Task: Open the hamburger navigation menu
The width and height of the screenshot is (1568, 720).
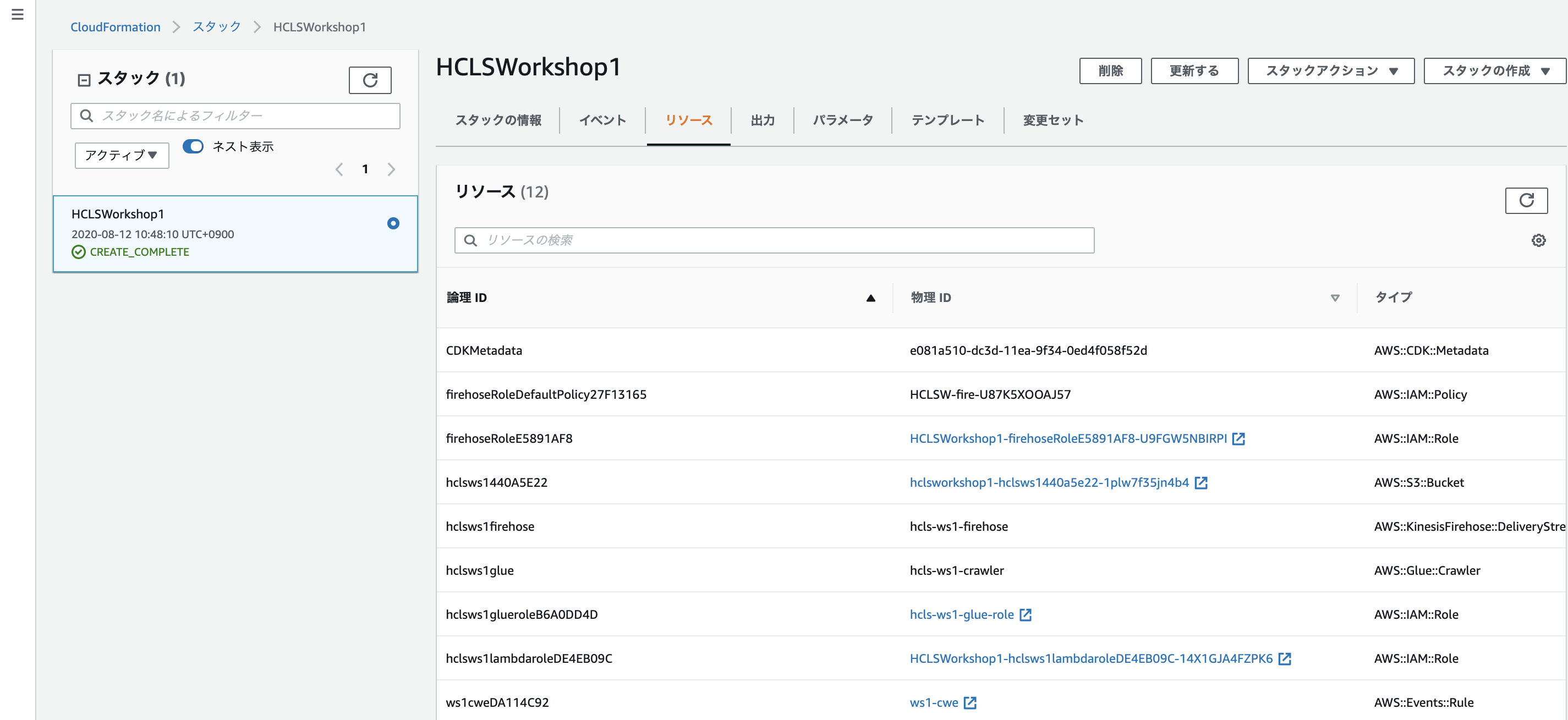Action: pos(18,14)
